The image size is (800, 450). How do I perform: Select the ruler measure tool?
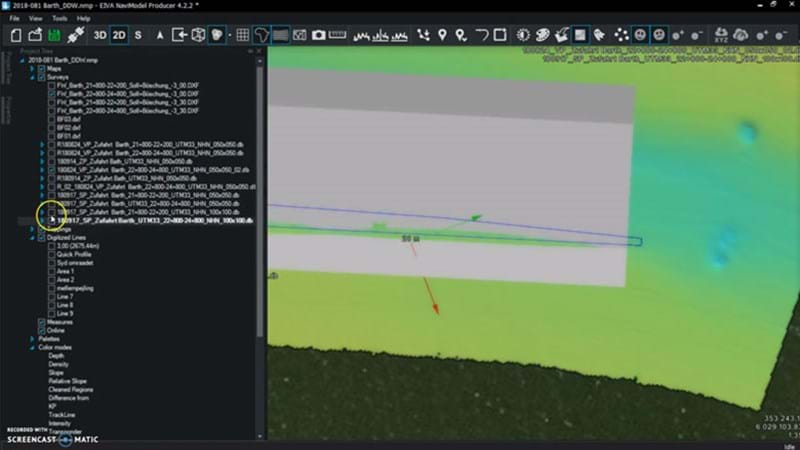pos(337,35)
